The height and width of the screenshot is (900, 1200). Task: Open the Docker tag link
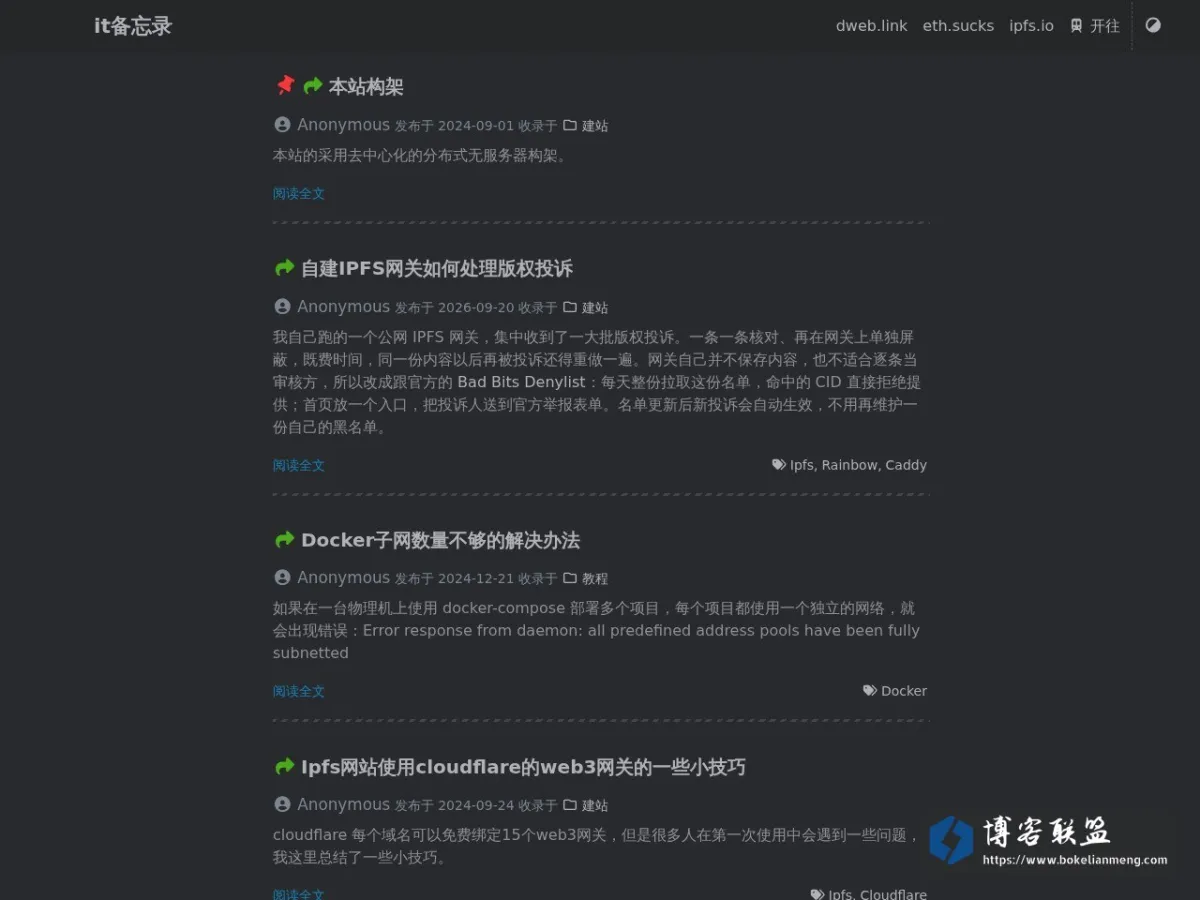904,691
